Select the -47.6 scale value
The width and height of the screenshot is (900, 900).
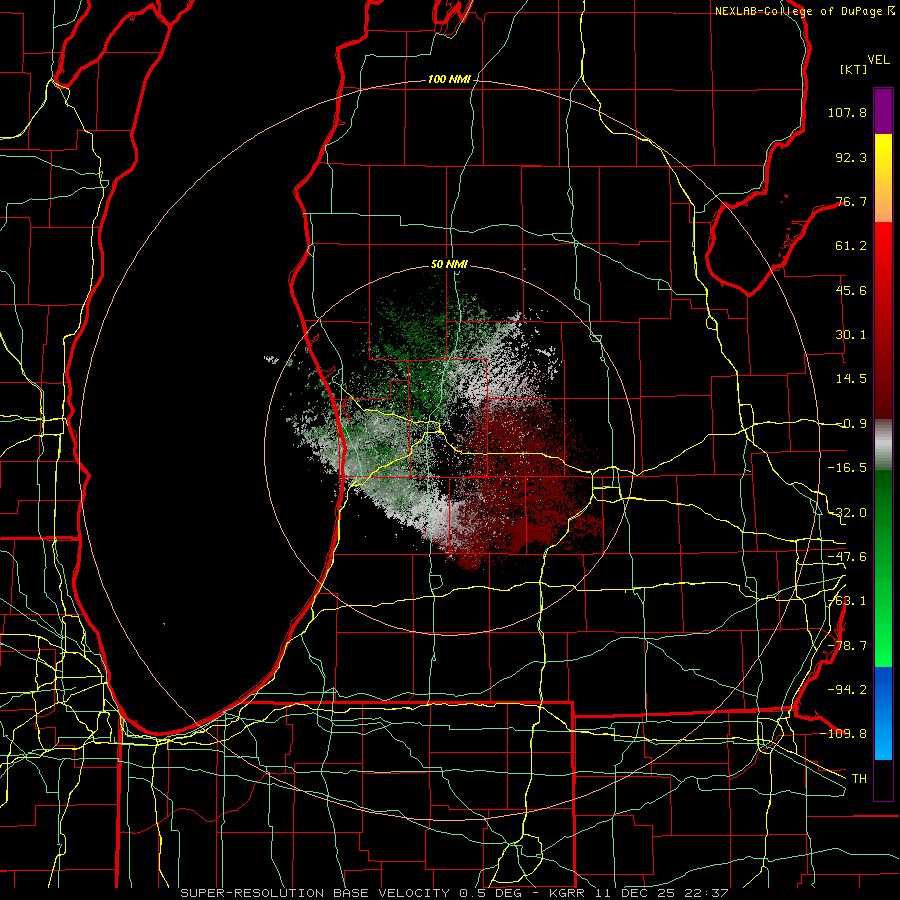(x=847, y=557)
